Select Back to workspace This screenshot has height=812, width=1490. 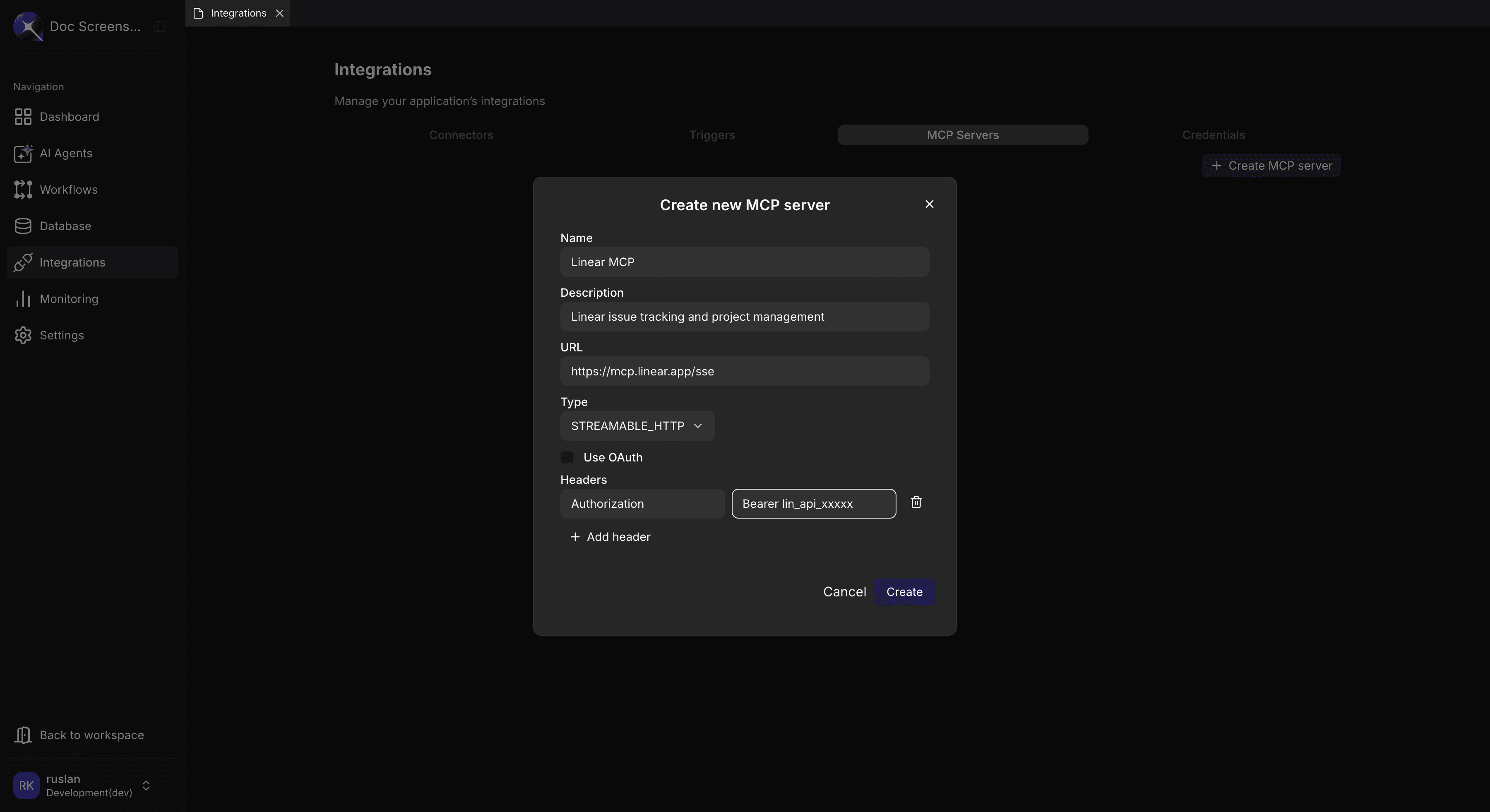pos(91,735)
